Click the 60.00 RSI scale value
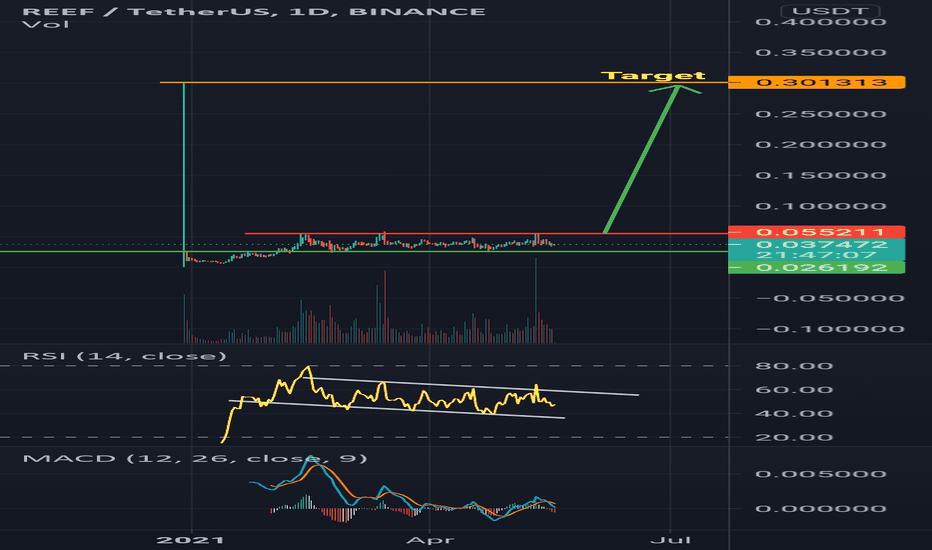This screenshot has height=550, width=932. click(794, 390)
